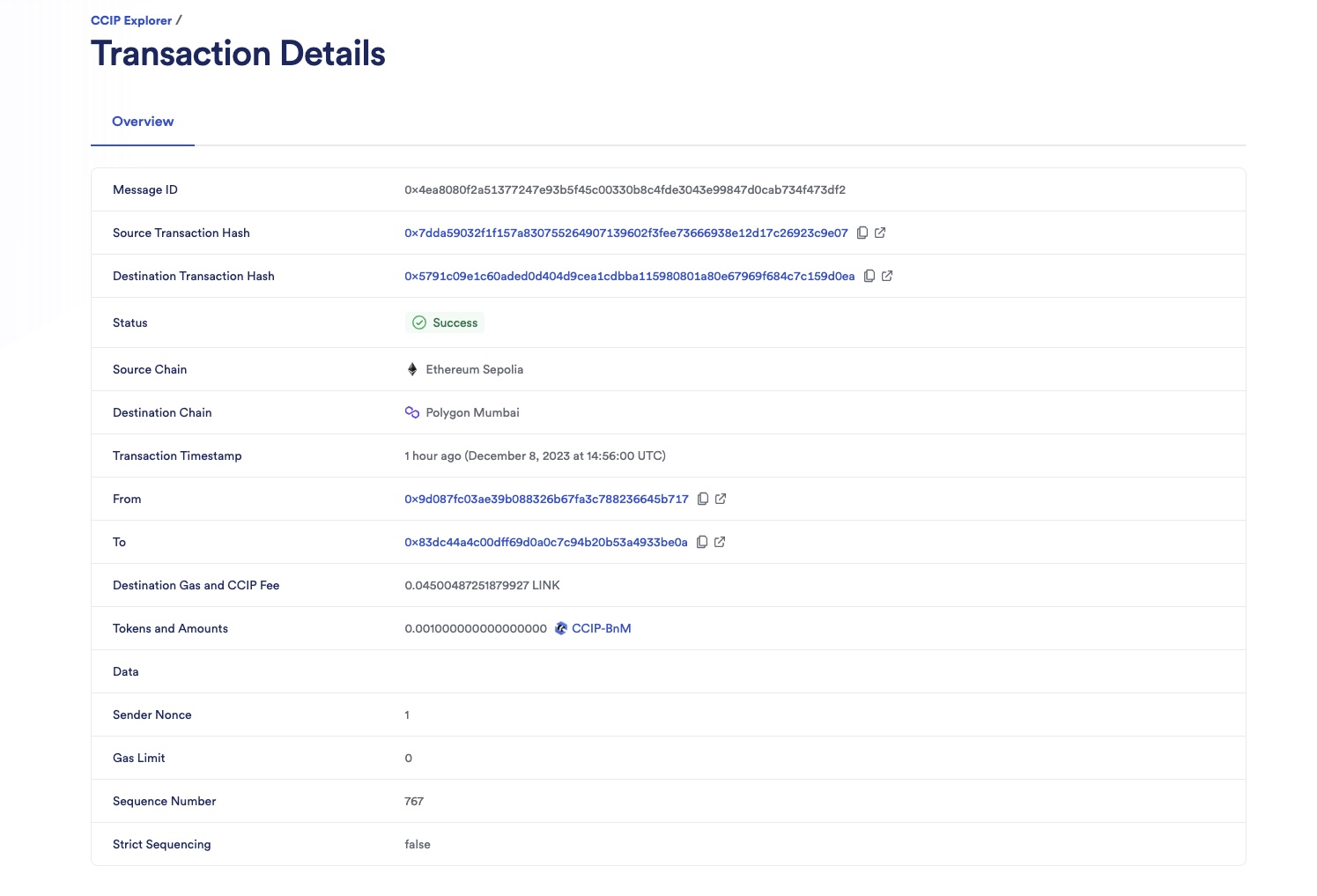Viewport: 1317px width, 896px height.
Task: Click the Success status badge
Action: 445,322
